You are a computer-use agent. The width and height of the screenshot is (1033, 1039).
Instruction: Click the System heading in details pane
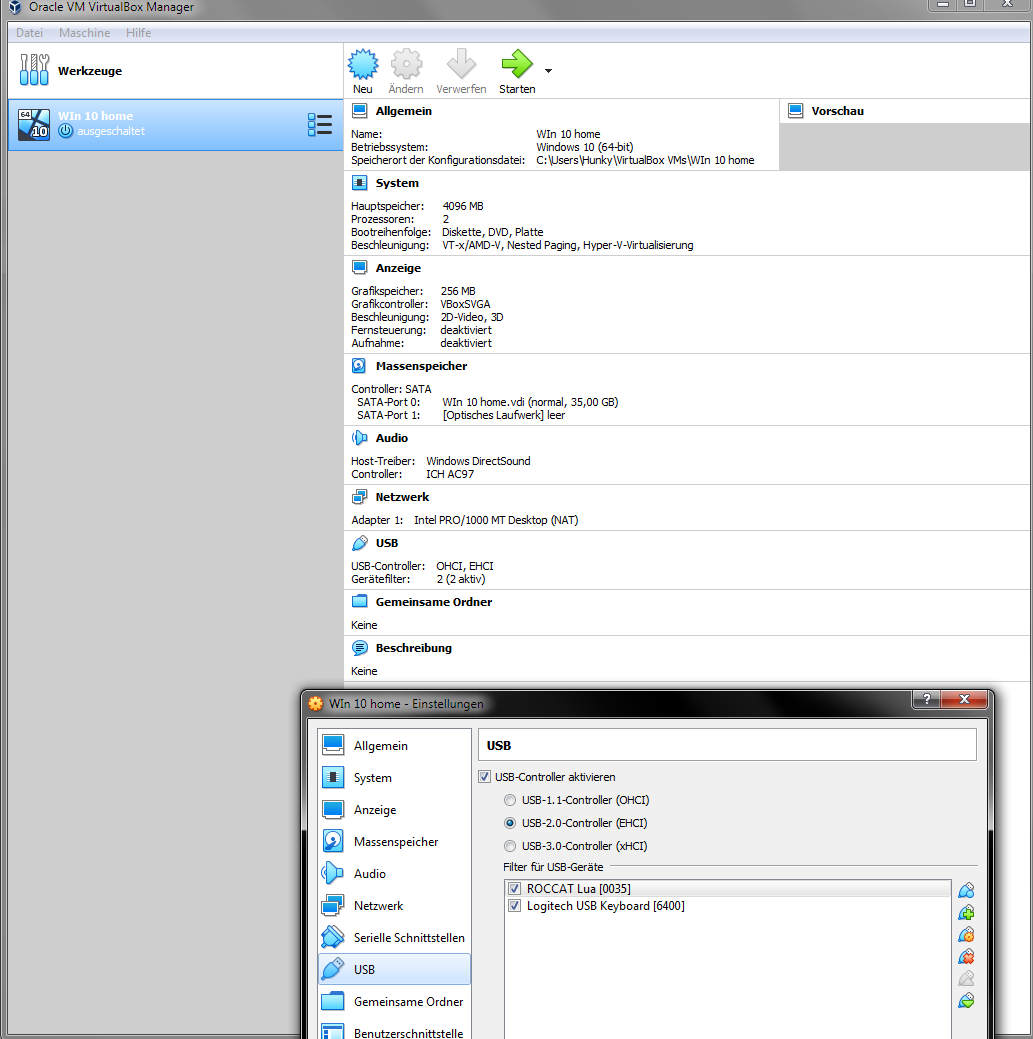point(397,183)
